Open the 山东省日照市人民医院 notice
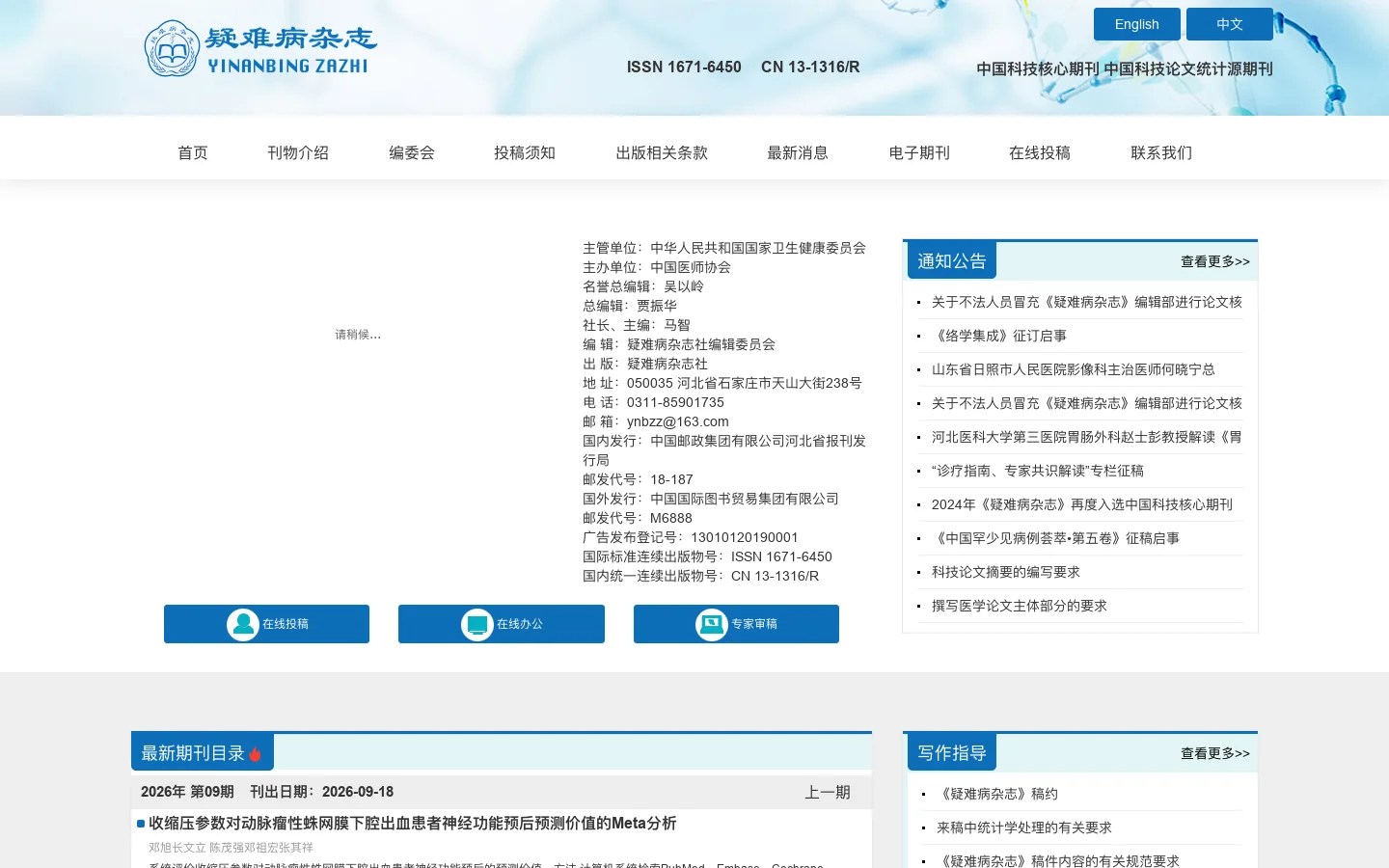This screenshot has width=1389, height=868. [1074, 369]
